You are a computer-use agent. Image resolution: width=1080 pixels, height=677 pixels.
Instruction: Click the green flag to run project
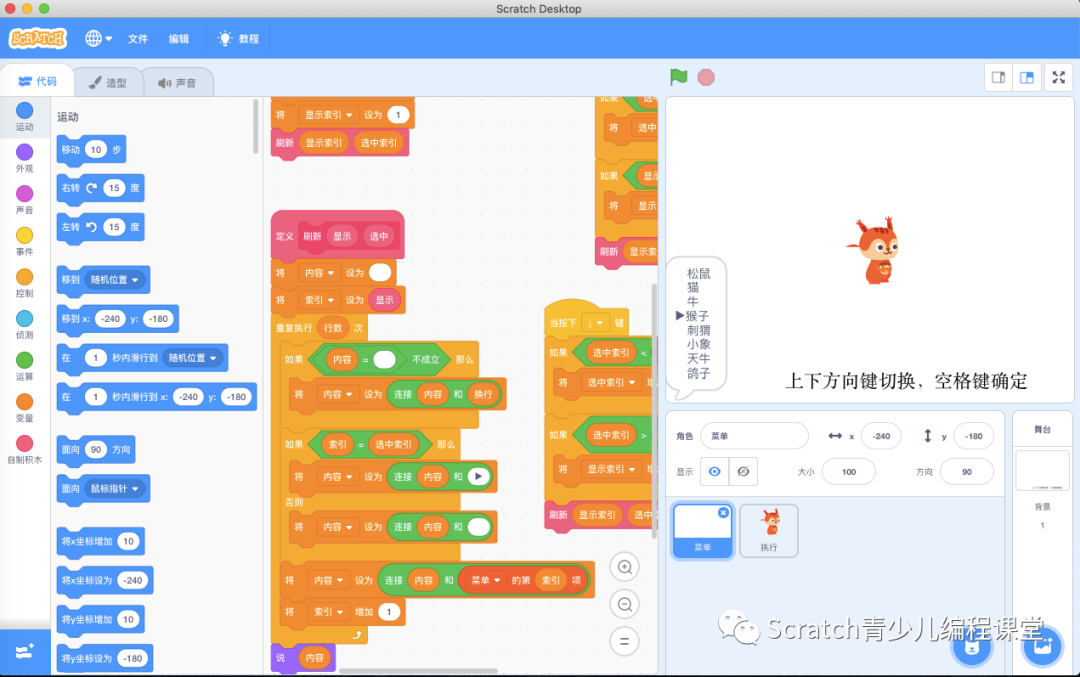pyautogui.click(x=678, y=76)
